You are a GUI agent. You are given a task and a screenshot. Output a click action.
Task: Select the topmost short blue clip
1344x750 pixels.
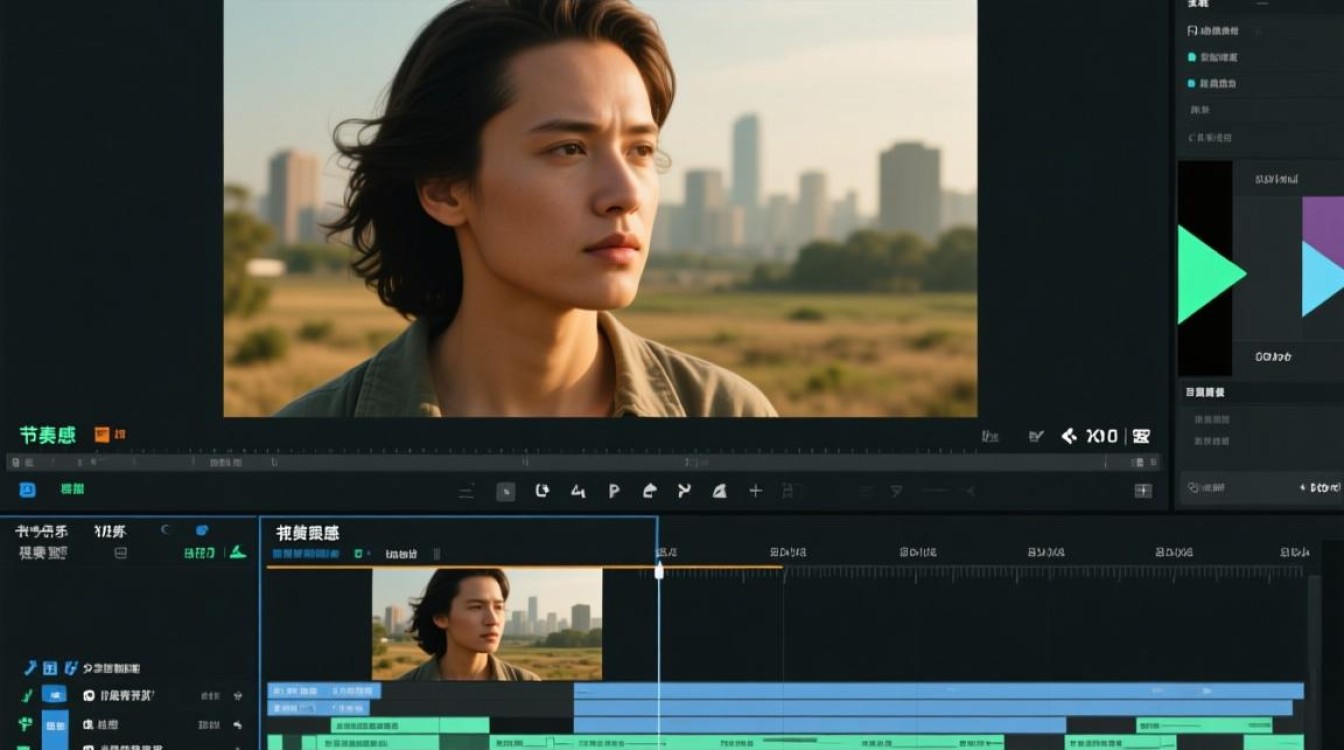click(x=324, y=691)
